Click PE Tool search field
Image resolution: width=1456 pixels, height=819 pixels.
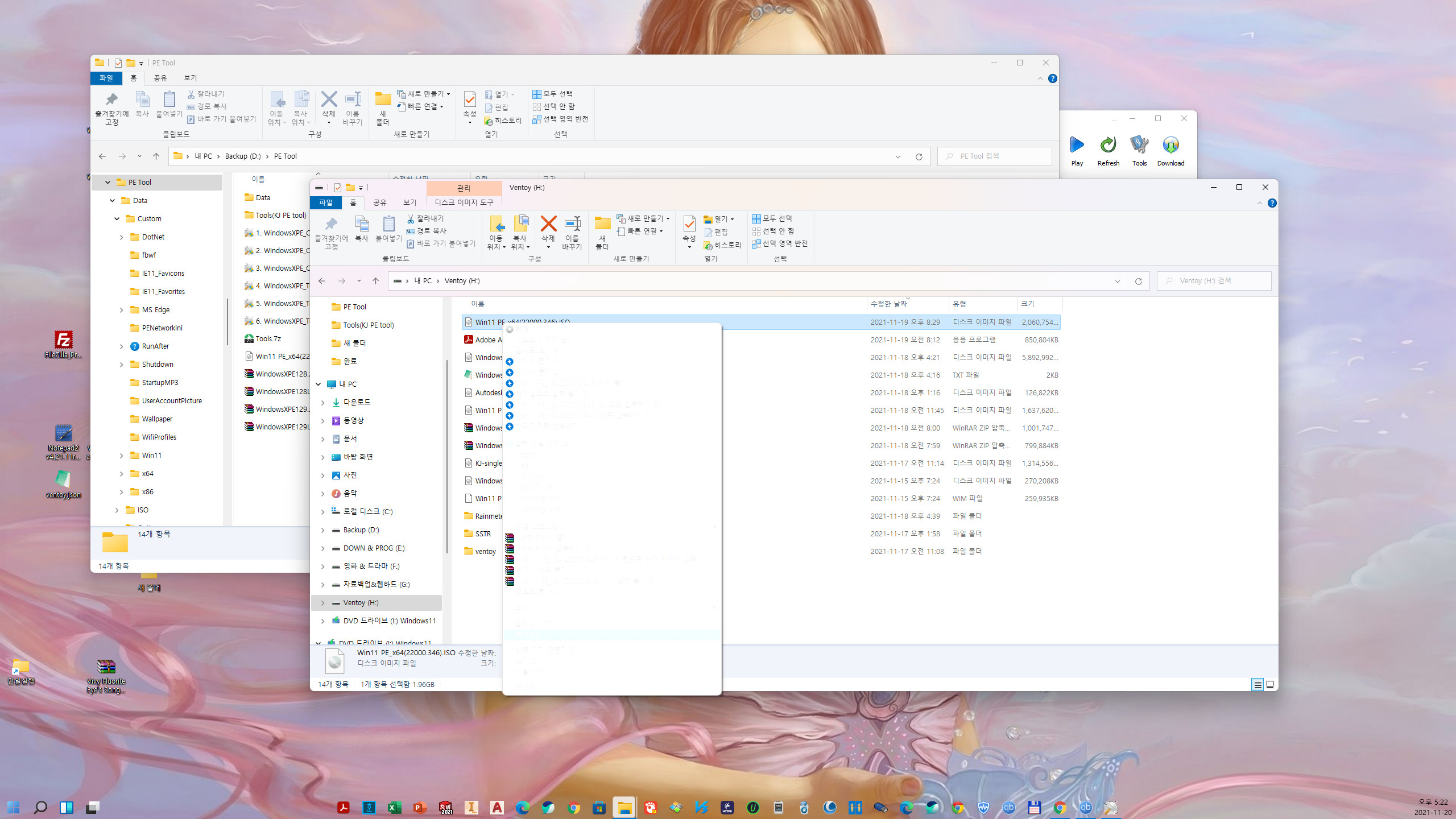point(995,156)
